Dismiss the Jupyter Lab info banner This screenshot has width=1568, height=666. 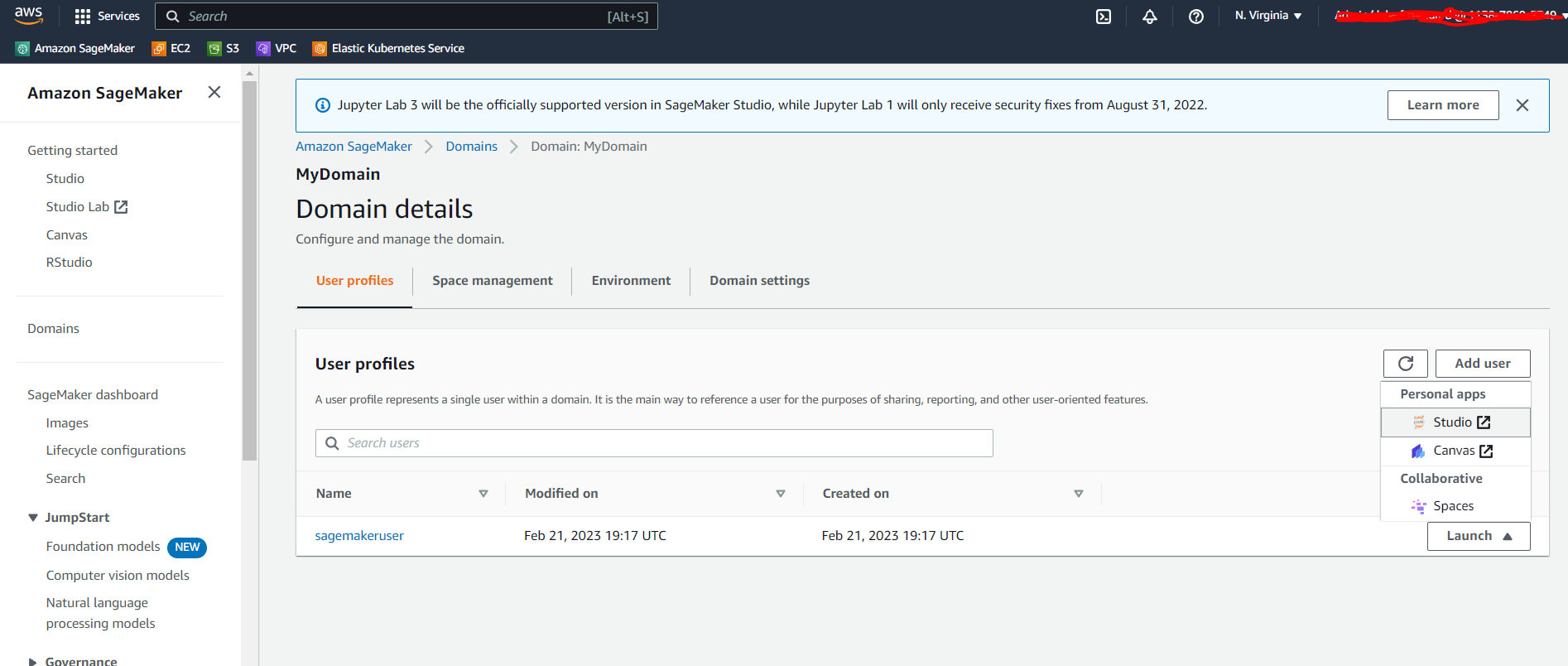(1522, 105)
